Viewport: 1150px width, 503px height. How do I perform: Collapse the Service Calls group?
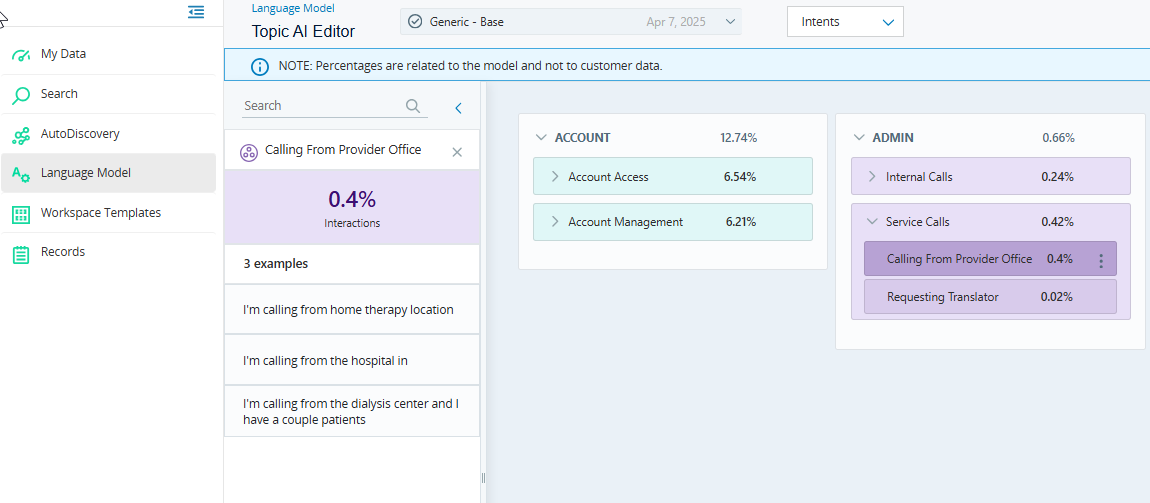pos(872,222)
